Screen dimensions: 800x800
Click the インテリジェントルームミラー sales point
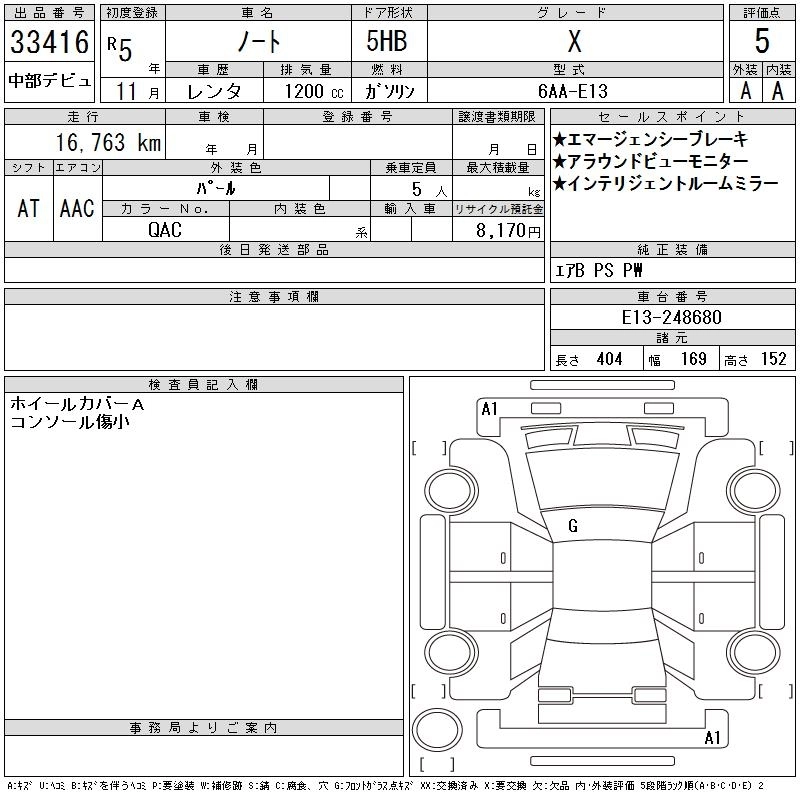pos(666,183)
